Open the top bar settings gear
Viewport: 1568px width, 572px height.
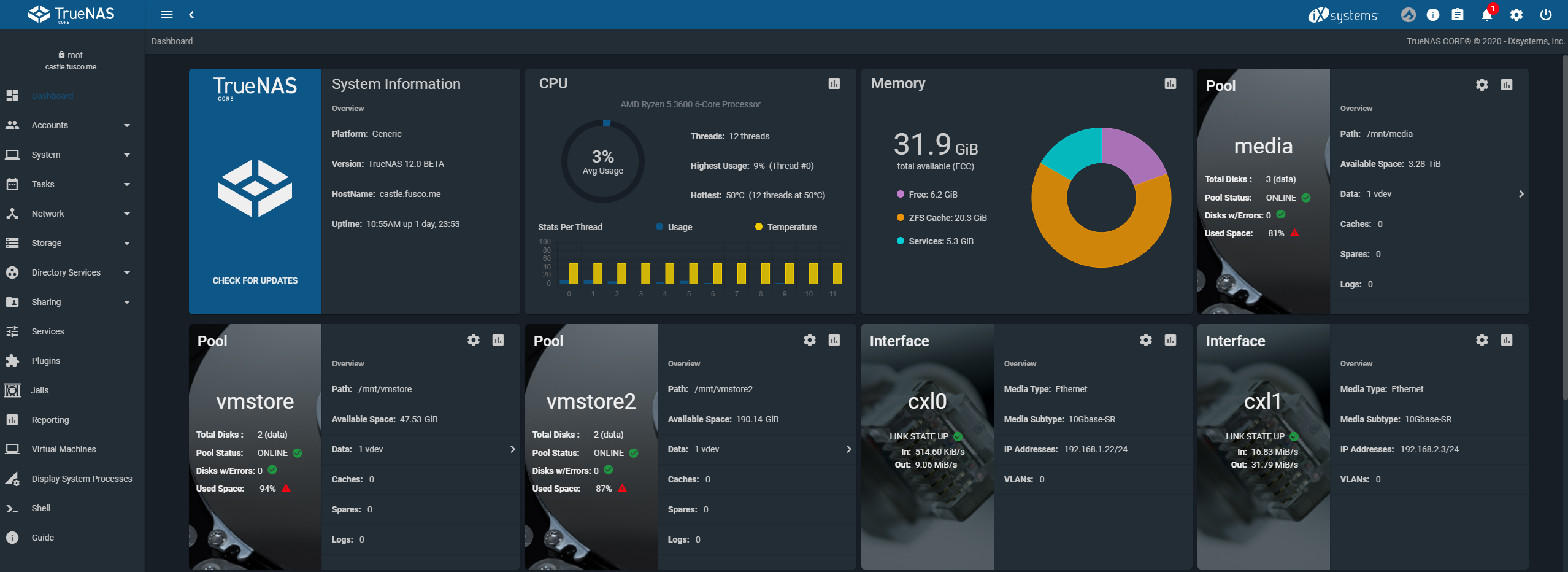coord(1516,15)
